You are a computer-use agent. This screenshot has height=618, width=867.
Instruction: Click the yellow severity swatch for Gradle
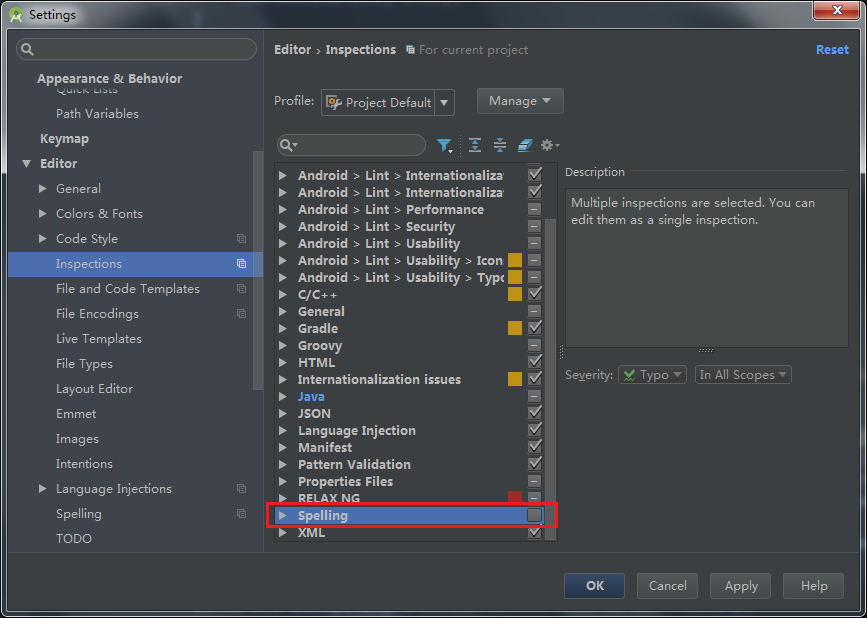[515, 328]
